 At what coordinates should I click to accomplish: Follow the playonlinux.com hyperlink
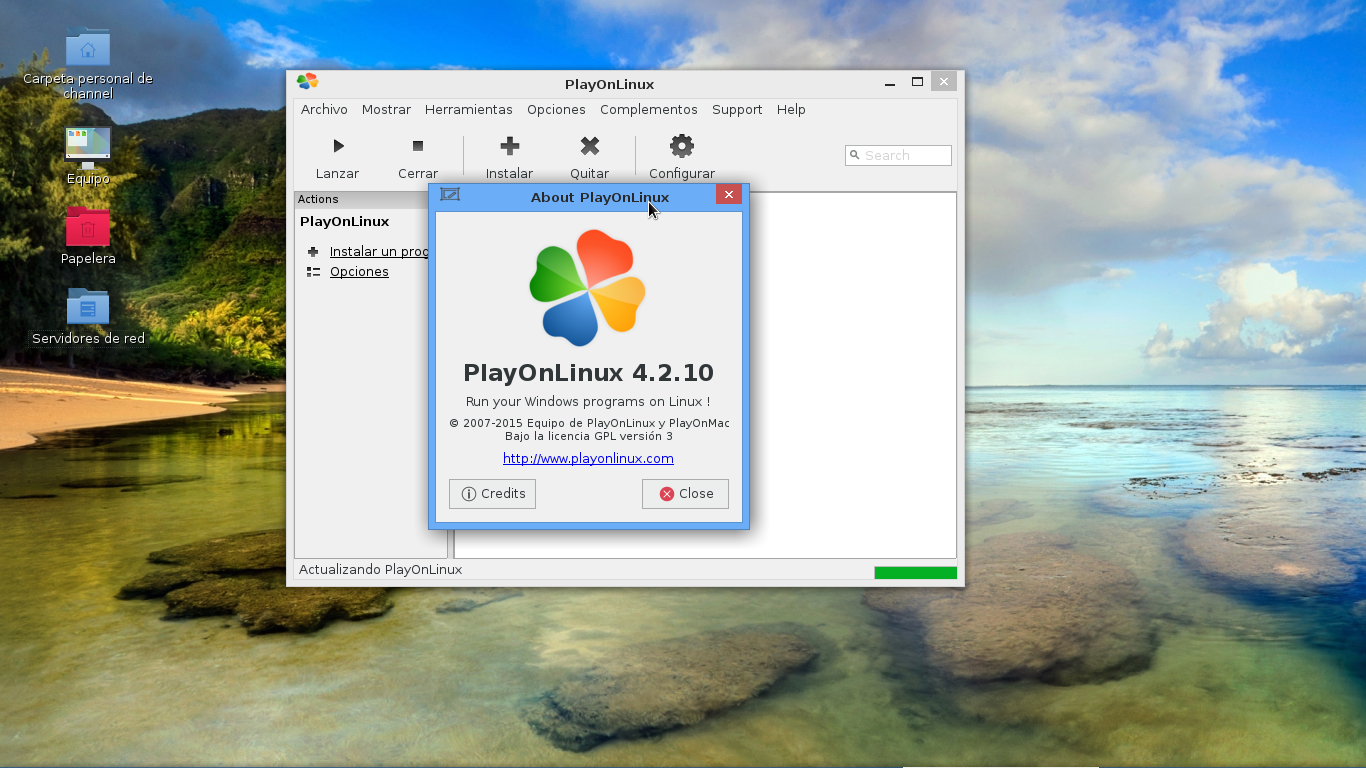click(588, 458)
